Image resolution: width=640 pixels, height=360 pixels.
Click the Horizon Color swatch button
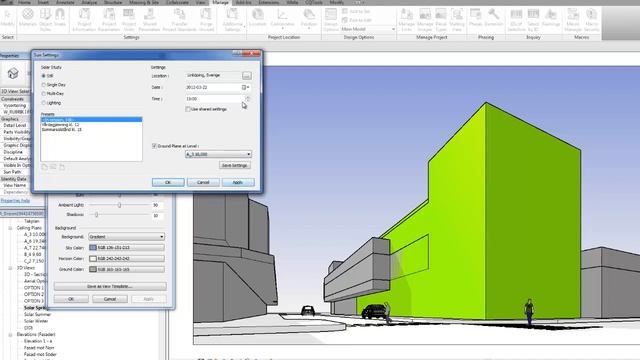coord(127,259)
